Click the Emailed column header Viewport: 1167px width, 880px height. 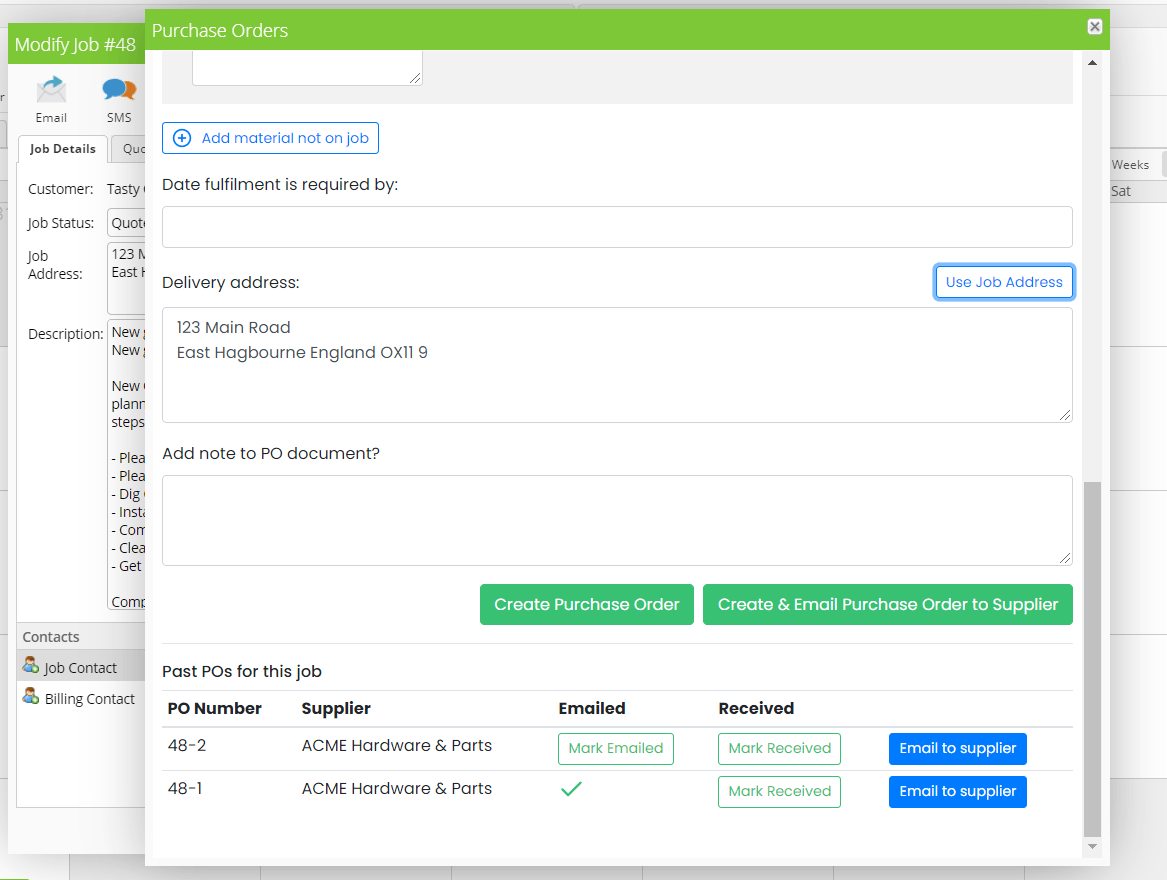(x=592, y=708)
